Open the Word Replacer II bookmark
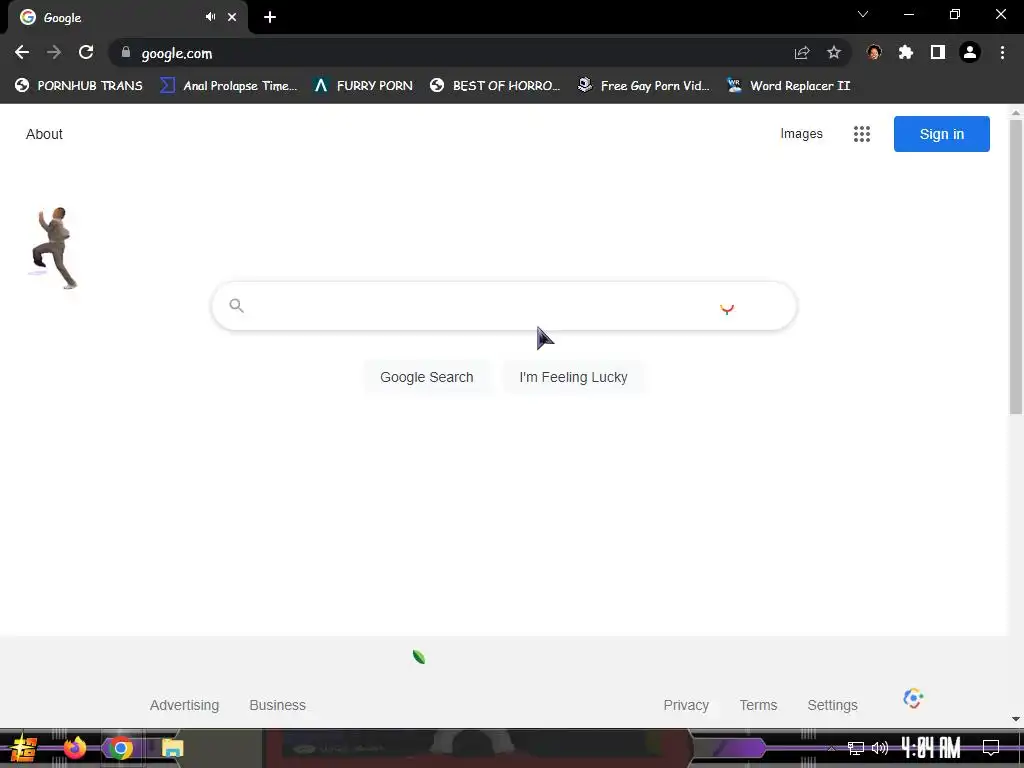The width and height of the screenshot is (1024, 768). point(789,86)
